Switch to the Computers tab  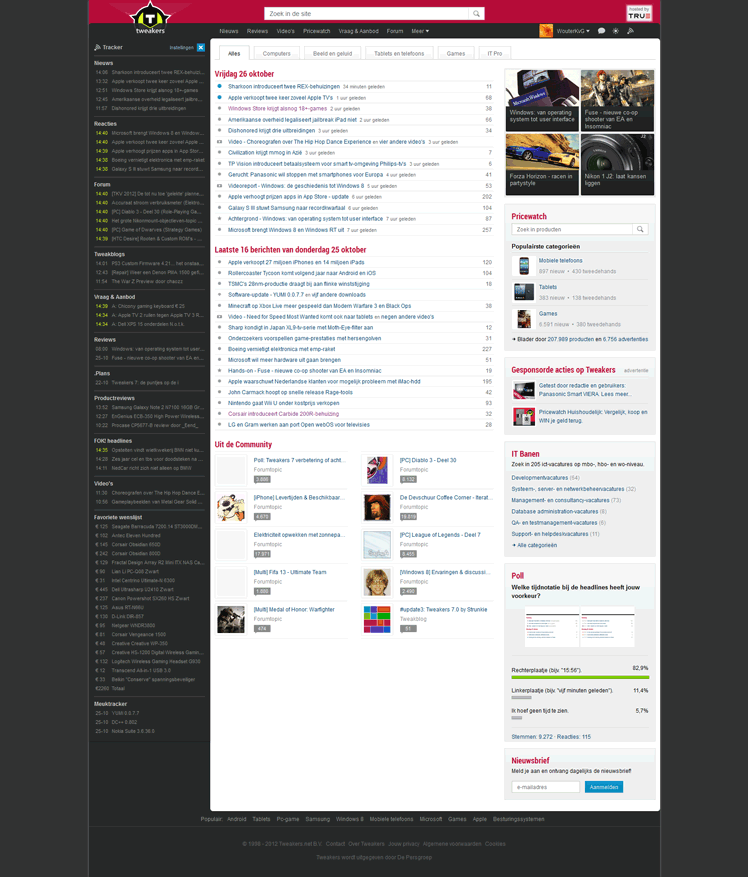click(276, 54)
